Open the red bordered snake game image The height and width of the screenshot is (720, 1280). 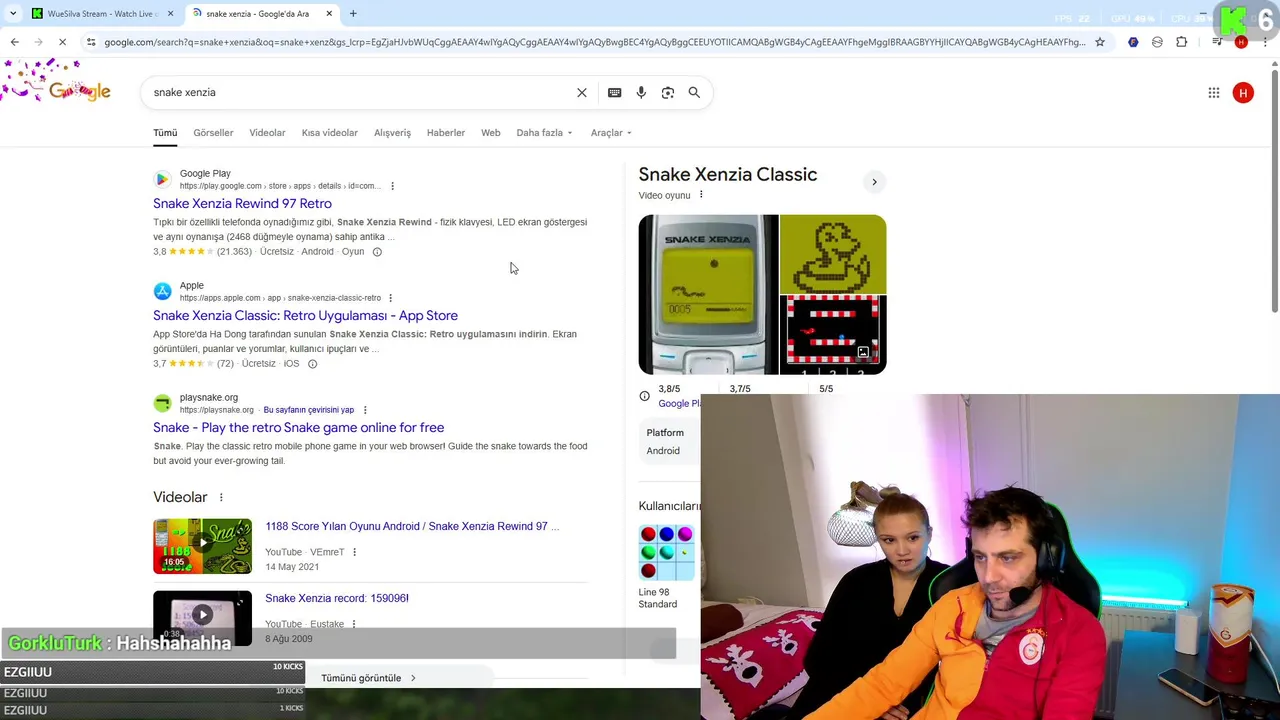pos(833,335)
